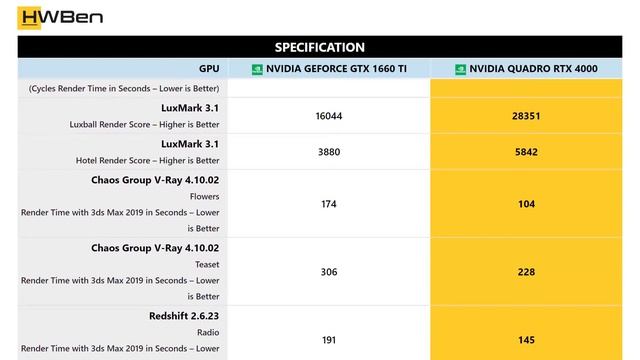640x360 pixels.
Task: Select the GTX 1660 Ti score 16044
Action: [329, 116]
